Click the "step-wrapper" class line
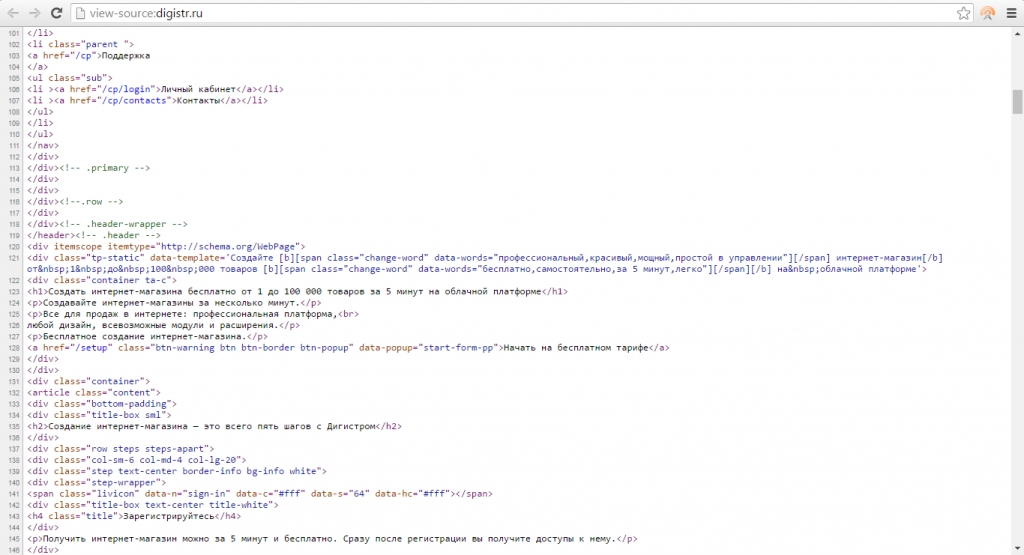Viewport: 1024px width, 555px height. [97, 483]
